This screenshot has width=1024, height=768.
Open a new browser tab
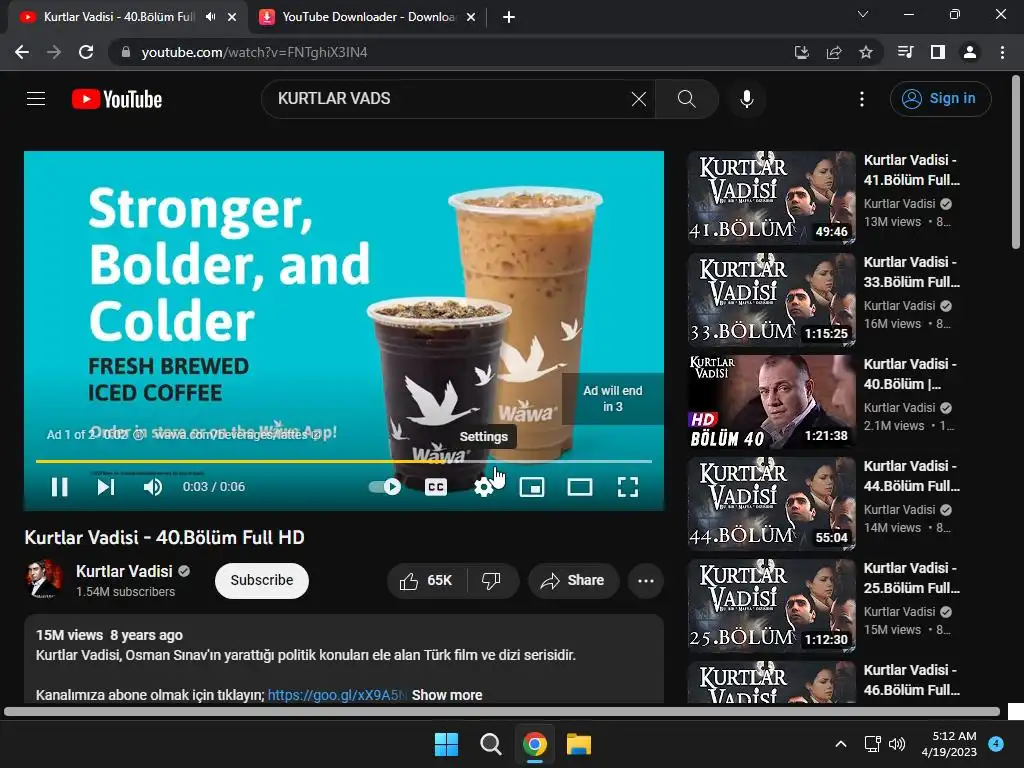[509, 17]
